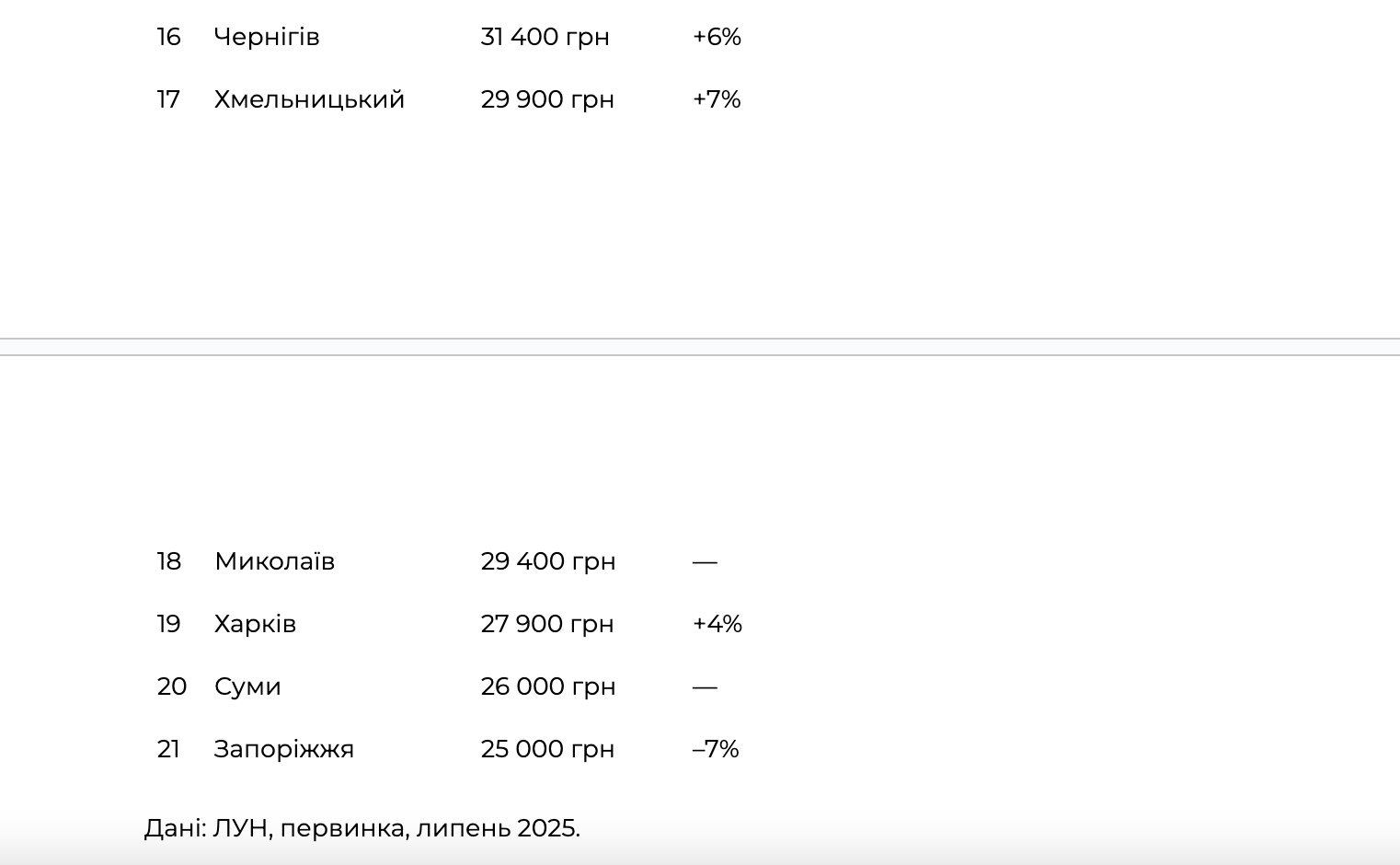Viewport: 1400px width, 865px height.
Task: Select the 29 400 грн price cell
Action: (x=547, y=561)
